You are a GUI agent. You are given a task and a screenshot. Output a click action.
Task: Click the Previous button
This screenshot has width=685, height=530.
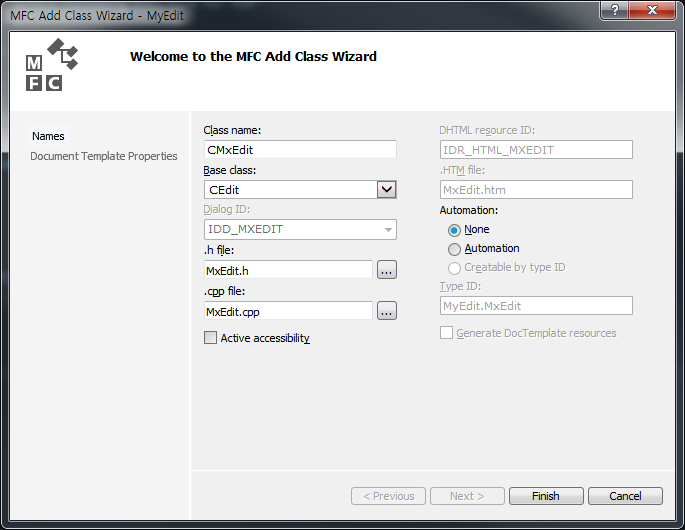[388, 496]
